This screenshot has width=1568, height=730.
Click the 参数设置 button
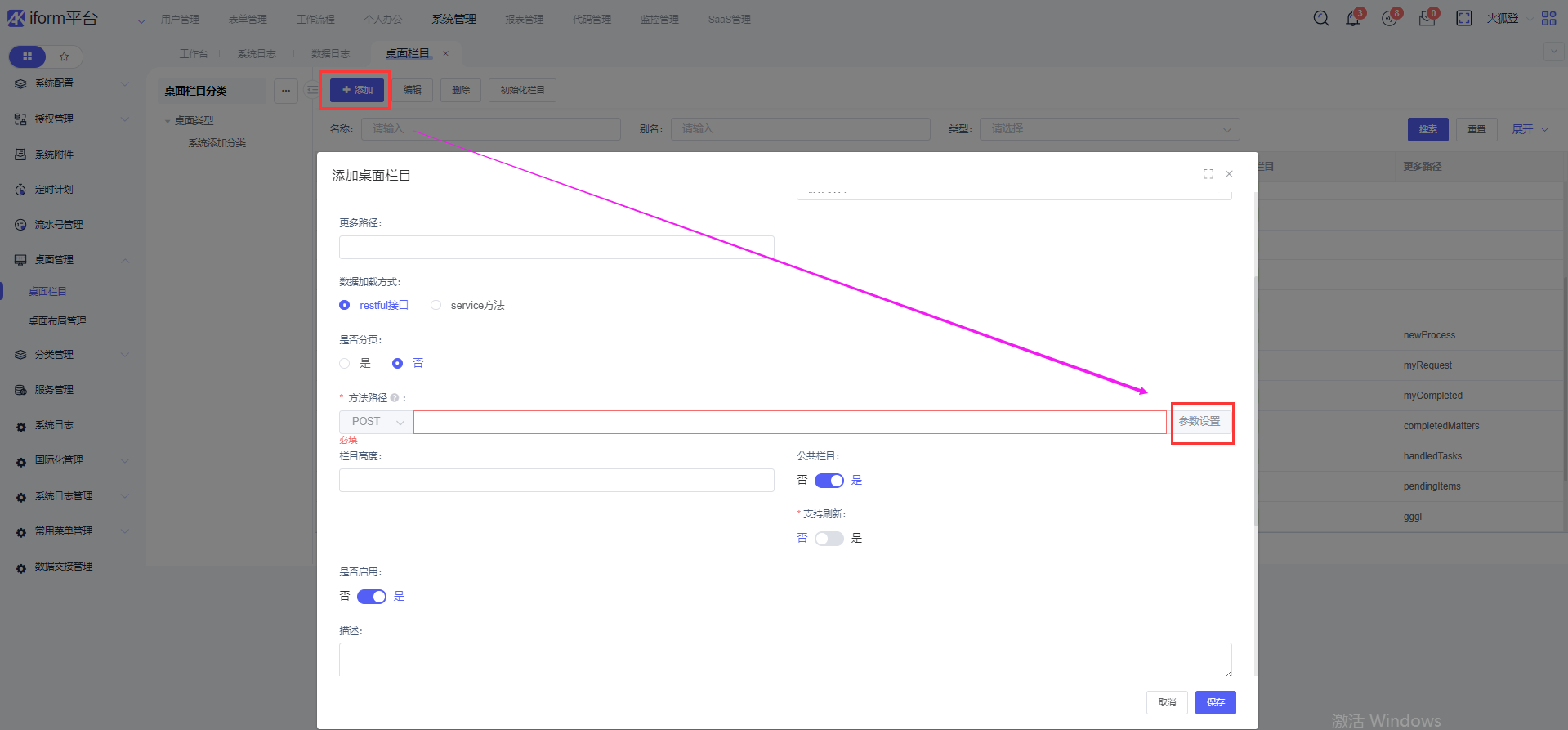pyautogui.click(x=1199, y=422)
